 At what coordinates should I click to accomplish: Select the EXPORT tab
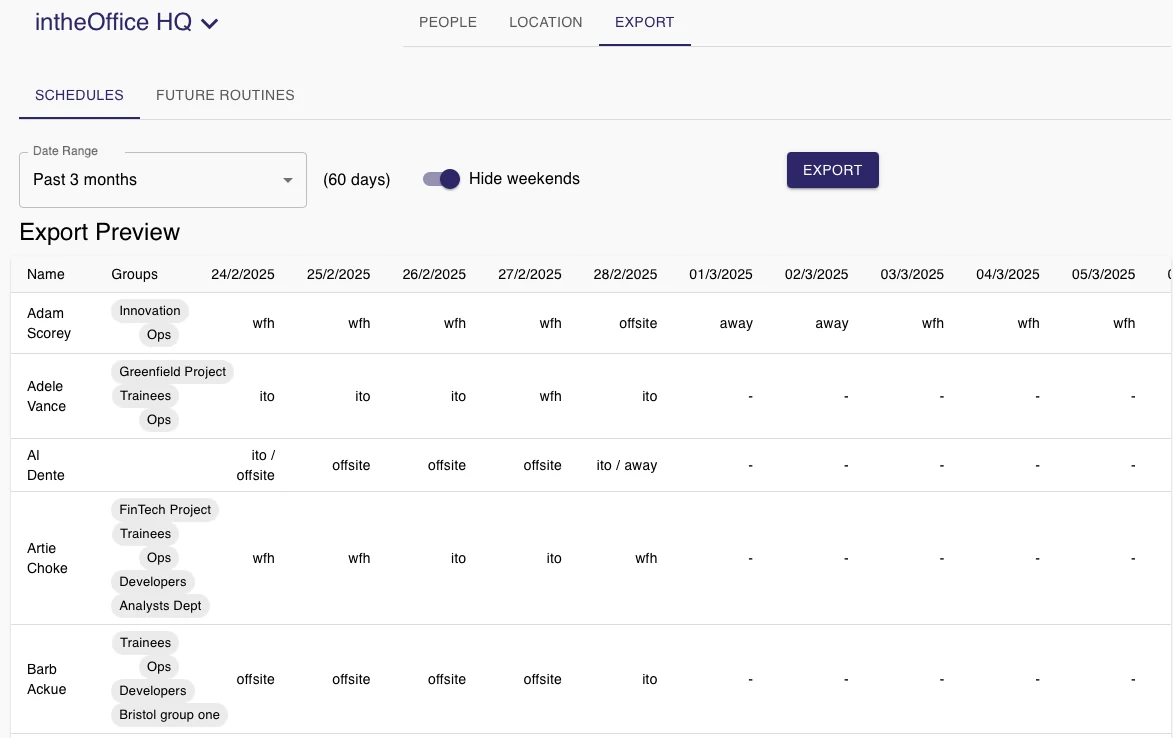click(644, 22)
